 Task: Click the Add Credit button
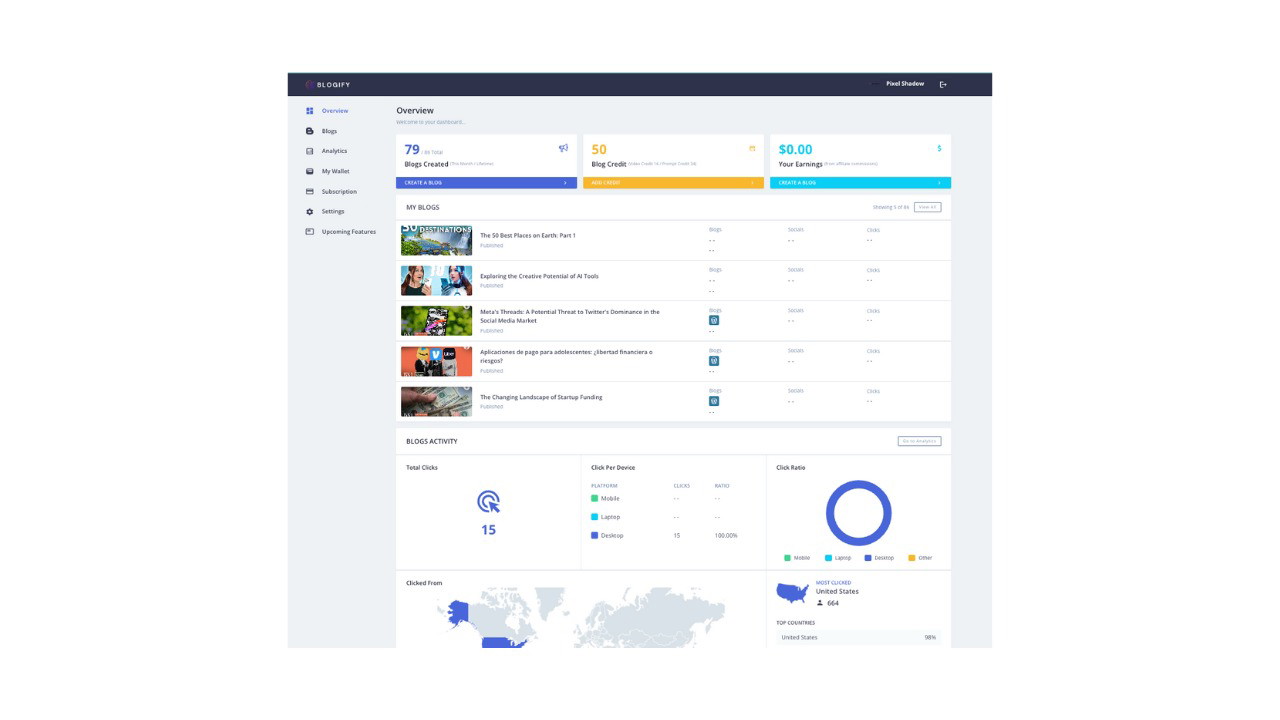click(x=673, y=182)
